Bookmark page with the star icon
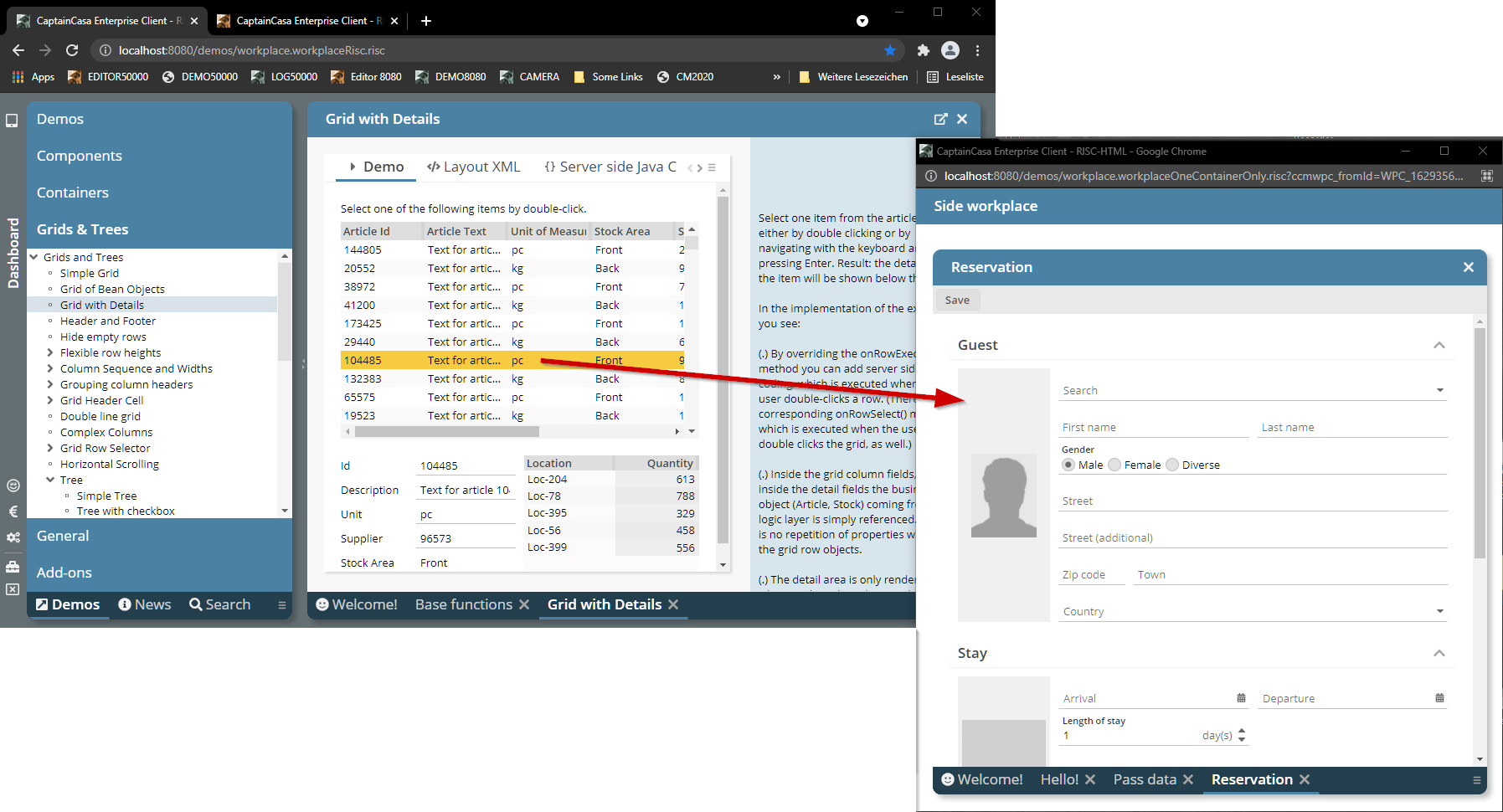Image resolution: width=1503 pixels, height=812 pixels. (x=890, y=50)
